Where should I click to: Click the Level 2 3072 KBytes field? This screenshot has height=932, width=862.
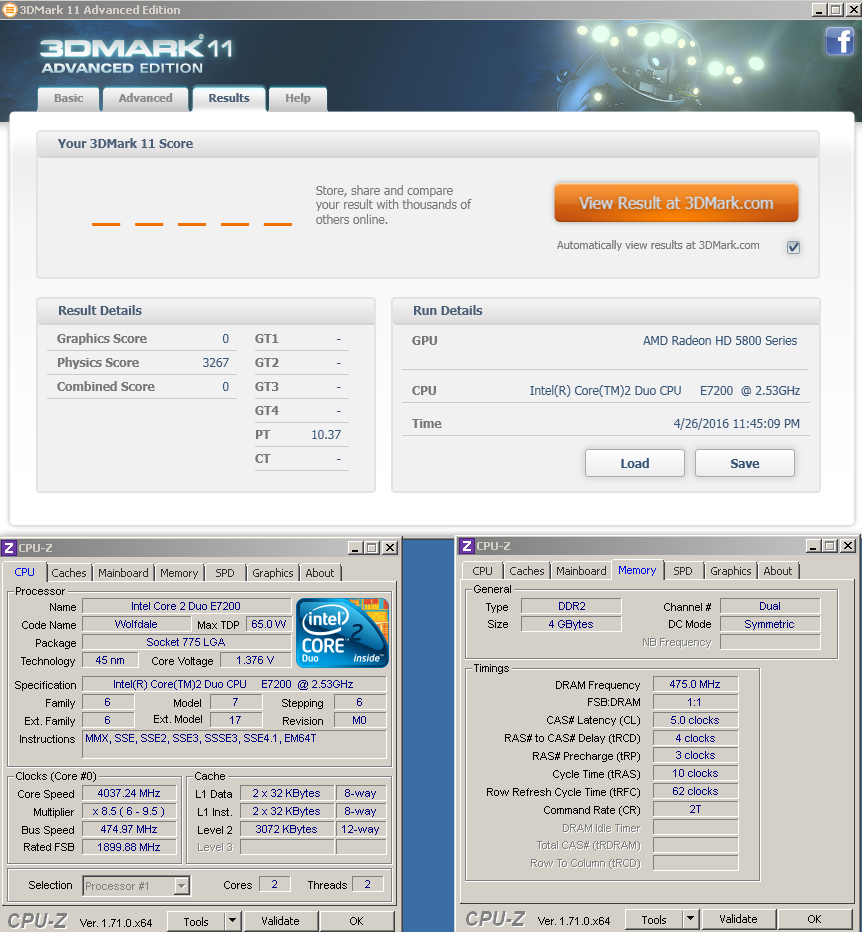[x=287, y=829]
